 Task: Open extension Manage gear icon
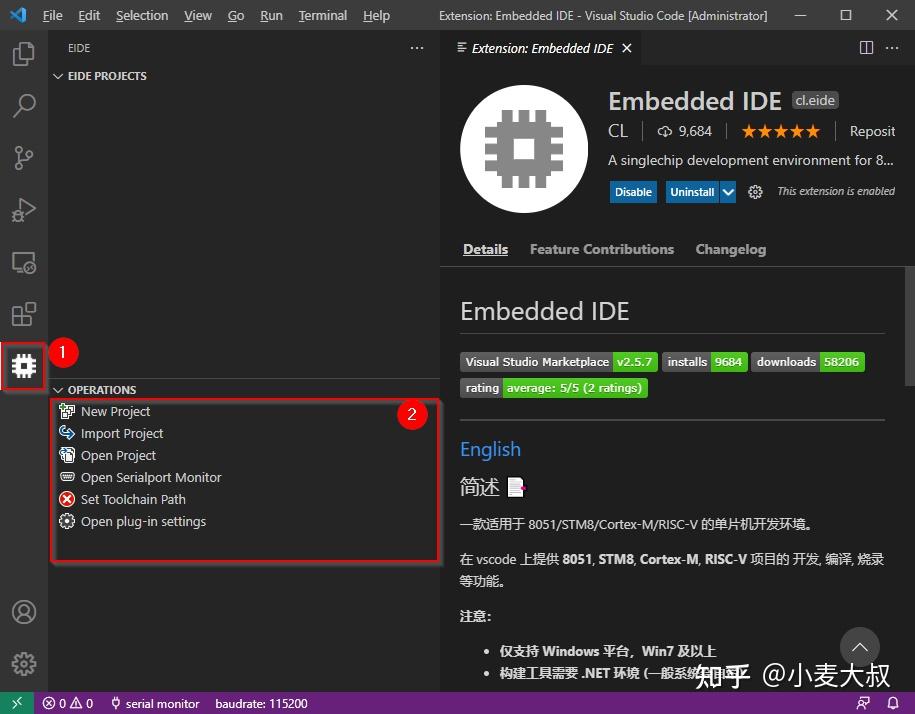pos(755,192)
